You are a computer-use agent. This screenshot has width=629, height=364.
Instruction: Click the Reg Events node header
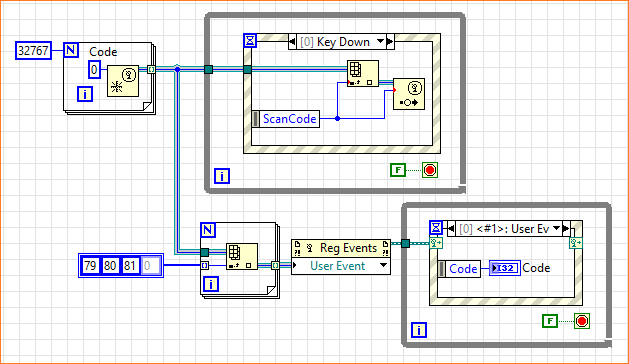[341, 248]
